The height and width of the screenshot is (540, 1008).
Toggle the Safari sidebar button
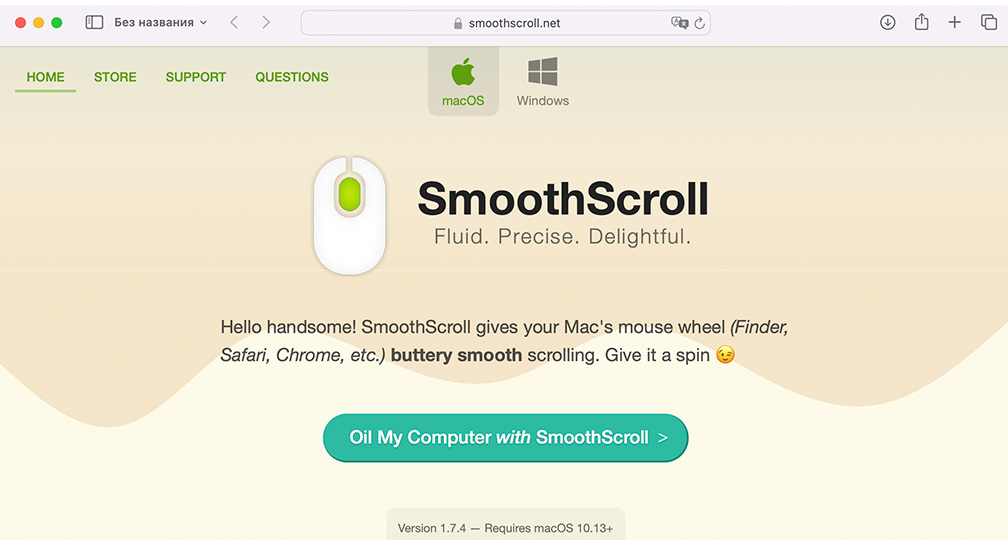point(94,22)
